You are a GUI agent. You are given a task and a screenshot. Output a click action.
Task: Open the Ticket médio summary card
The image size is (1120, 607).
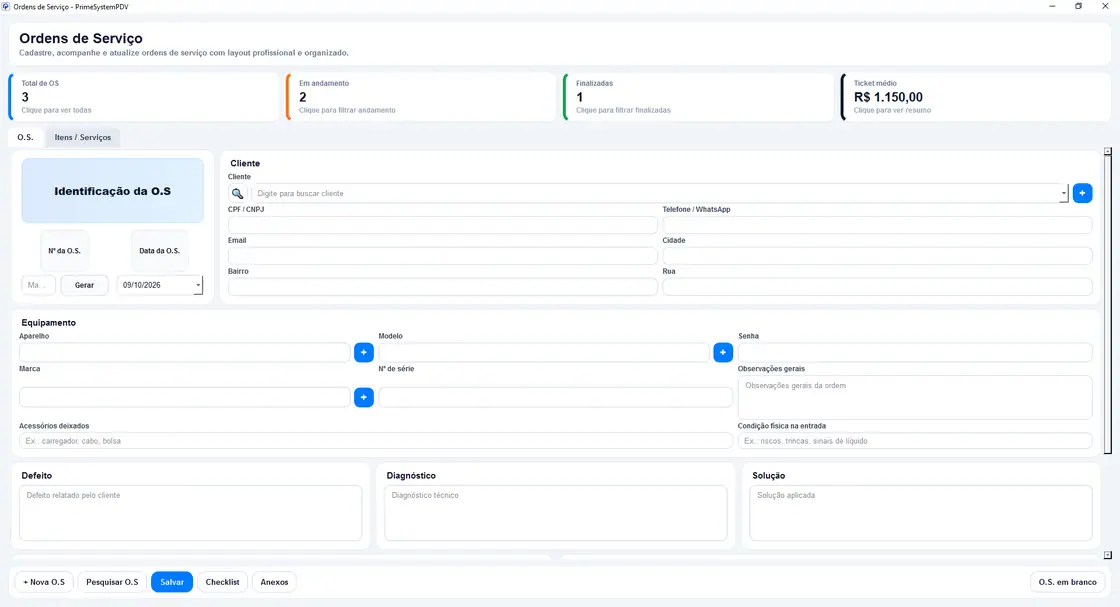pyautogui.click(x=976, y=96)
